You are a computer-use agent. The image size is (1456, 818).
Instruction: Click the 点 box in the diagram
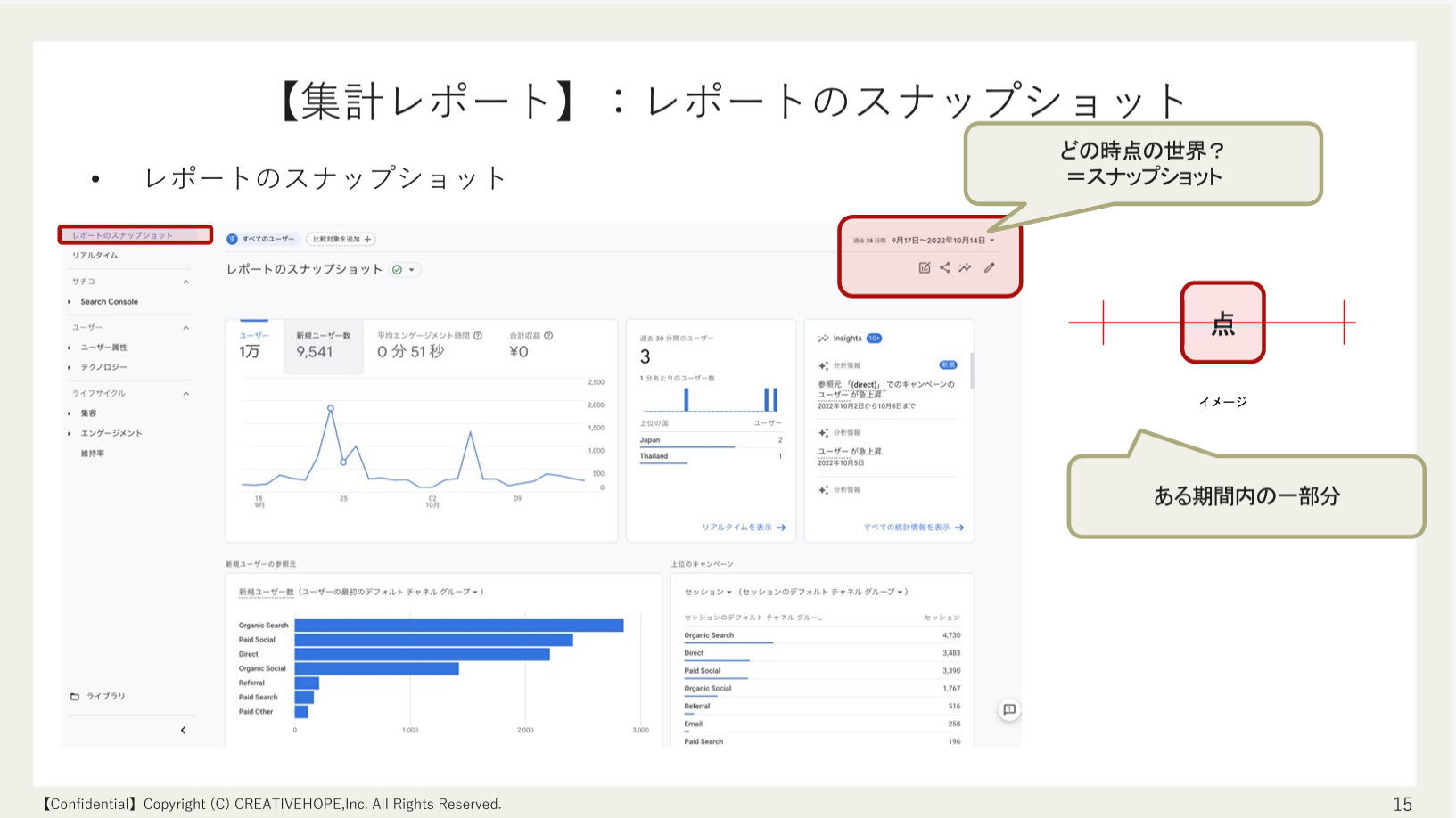click(x=1223, y=323)
